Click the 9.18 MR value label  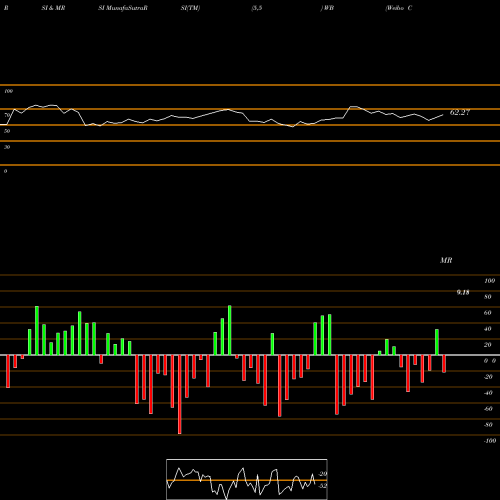[463, 292]
